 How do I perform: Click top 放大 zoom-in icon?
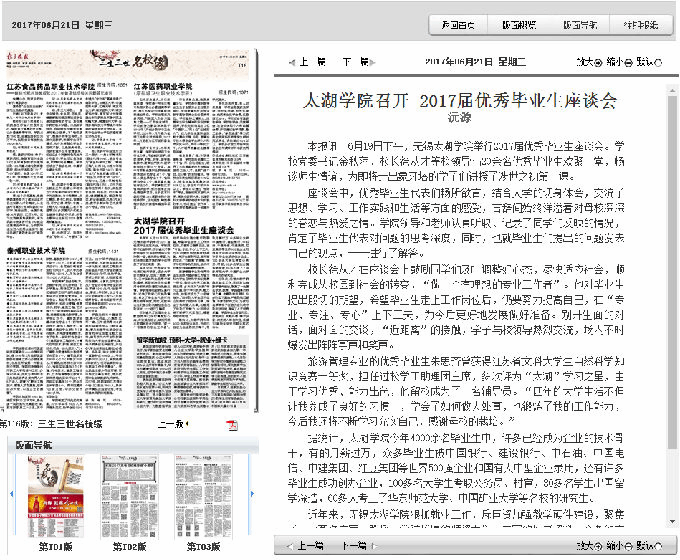pyautogui.click(x=598, y=61)
